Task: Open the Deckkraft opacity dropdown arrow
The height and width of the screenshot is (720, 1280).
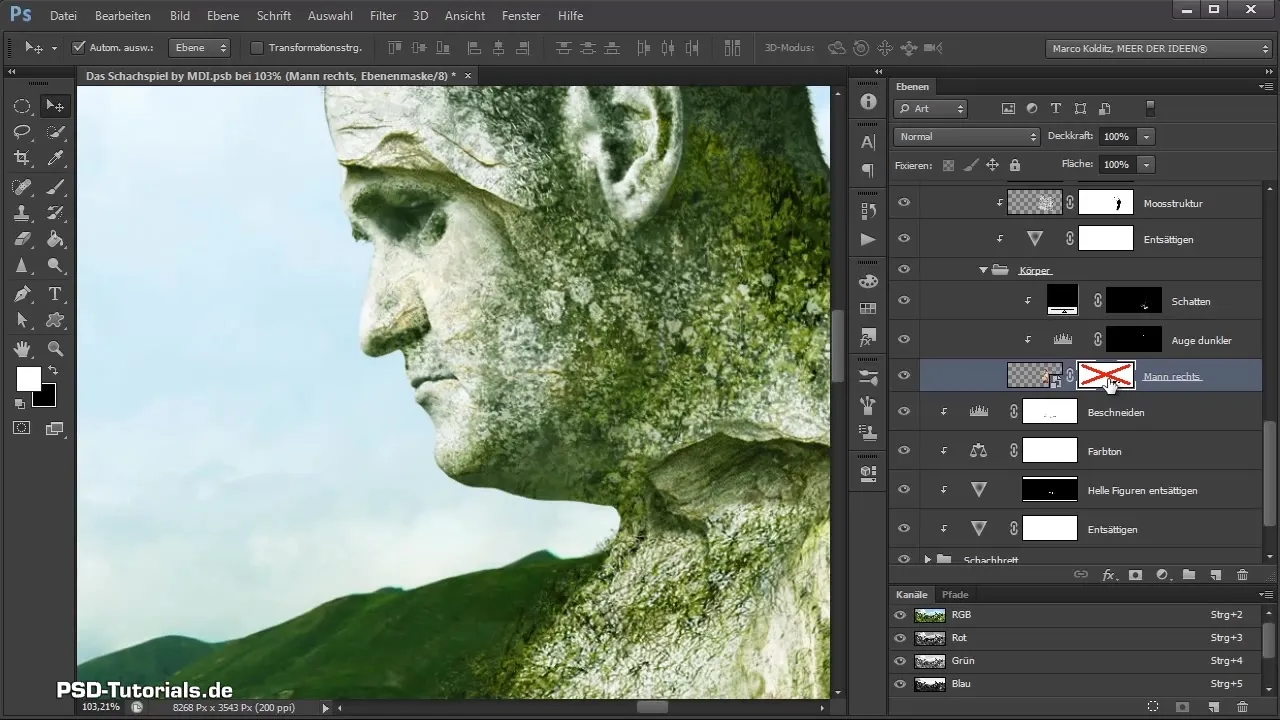Action: pos(1146,136)
